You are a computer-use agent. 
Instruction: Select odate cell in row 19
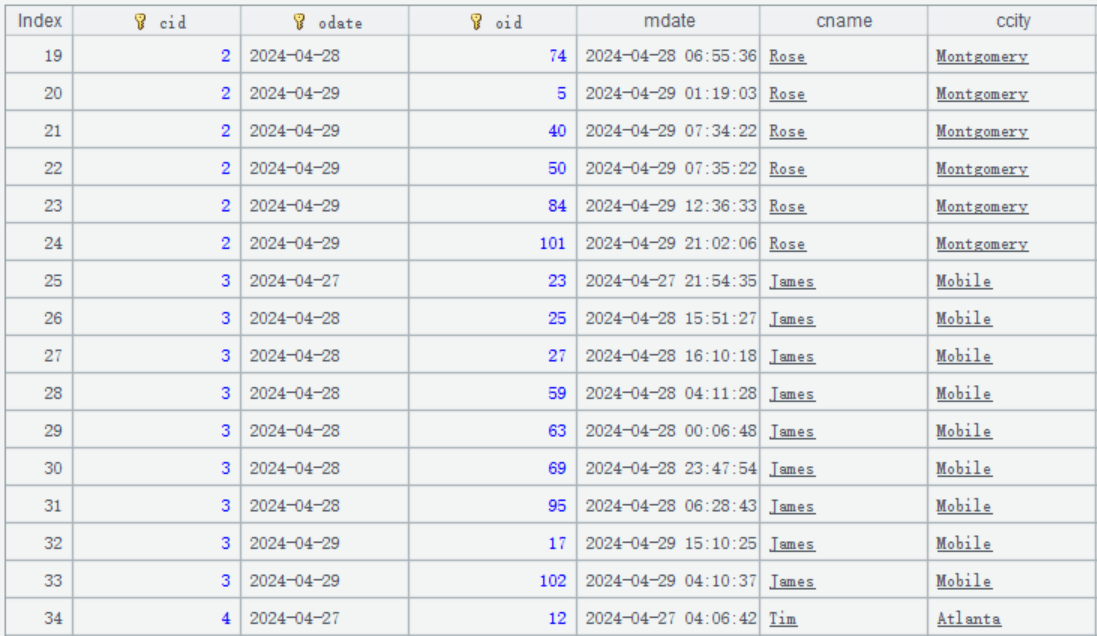click(325, 56)
